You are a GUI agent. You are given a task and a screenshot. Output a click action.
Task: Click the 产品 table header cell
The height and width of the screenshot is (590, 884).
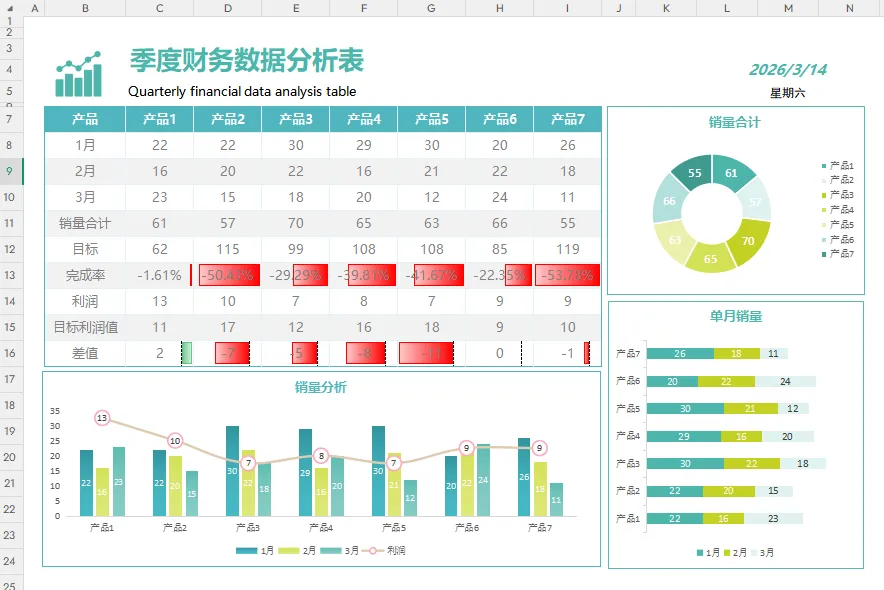tap(85, 119)
